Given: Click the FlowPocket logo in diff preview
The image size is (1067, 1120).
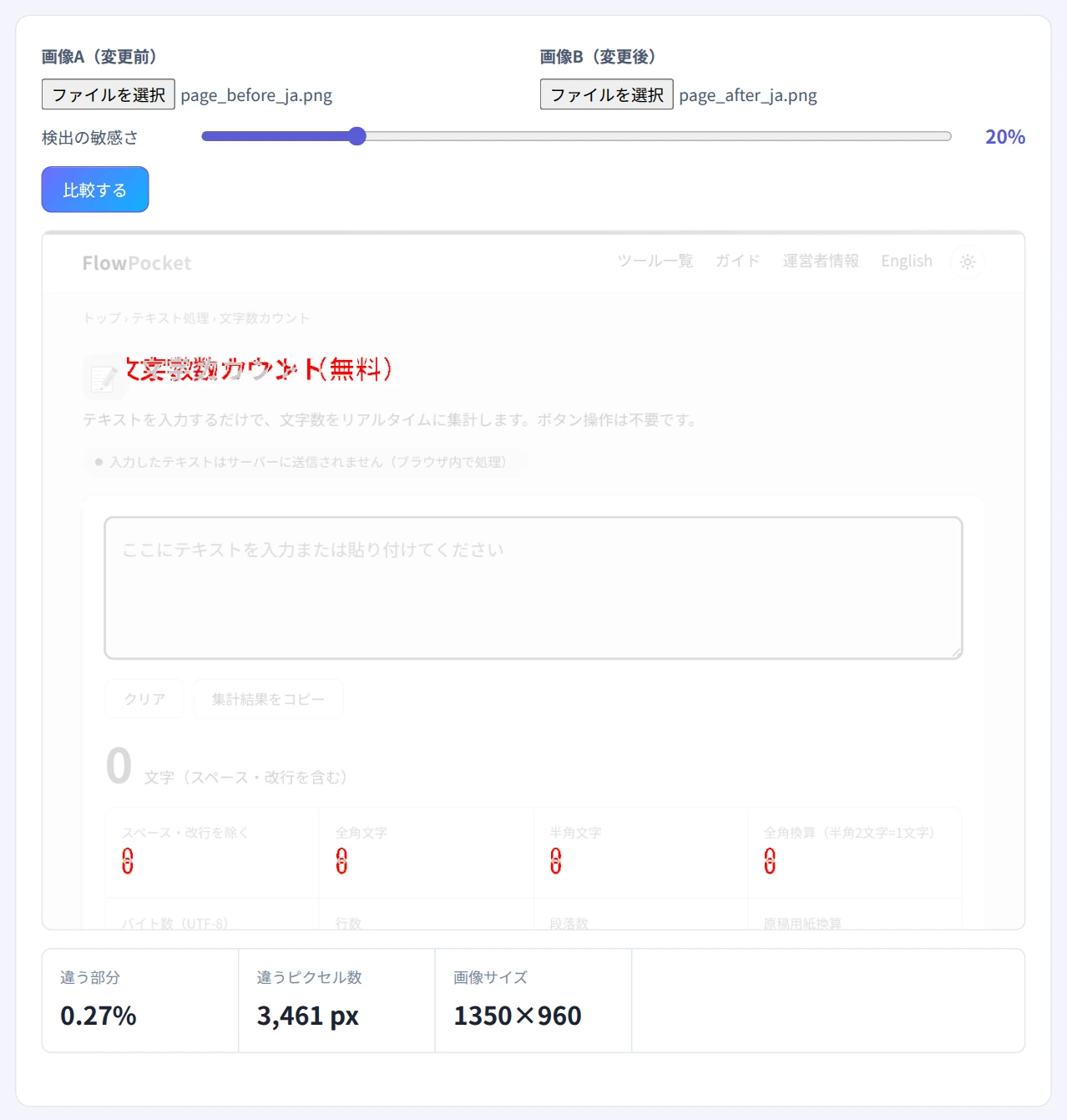Looking at the screenshot, I should pos(137,263).
